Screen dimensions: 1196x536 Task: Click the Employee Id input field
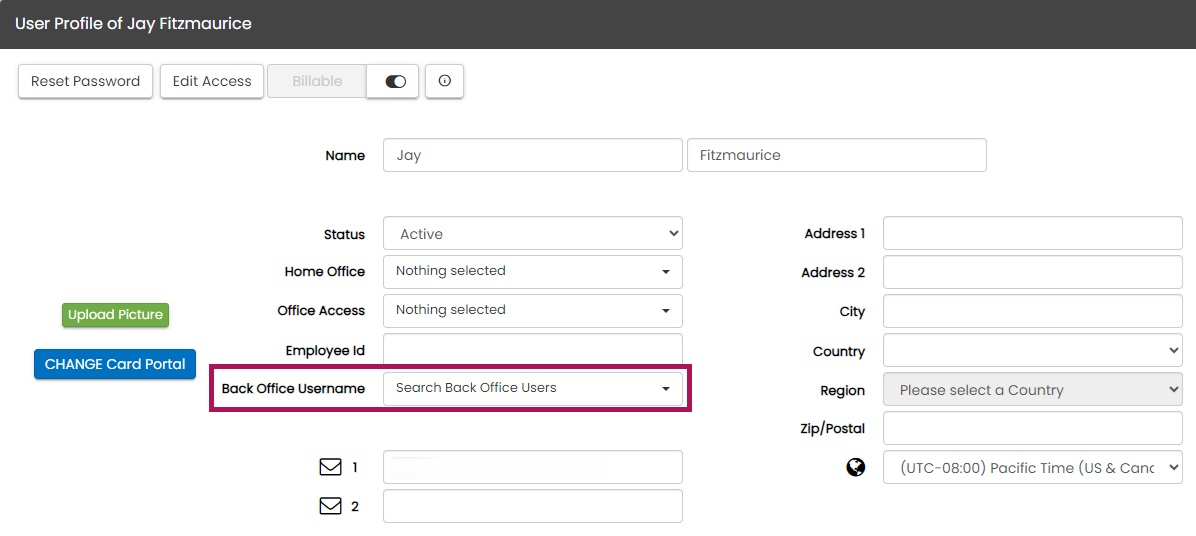(532, 350)
